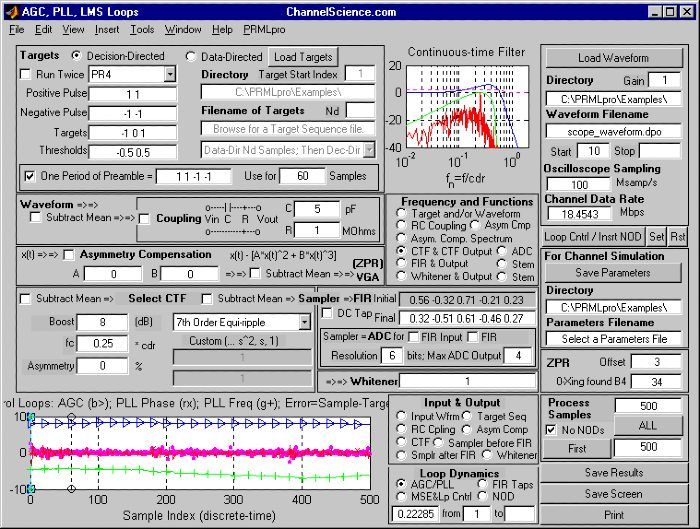700x529 pixels.
Task: Open the Insert menu
Action: click(x=107, y=29)
